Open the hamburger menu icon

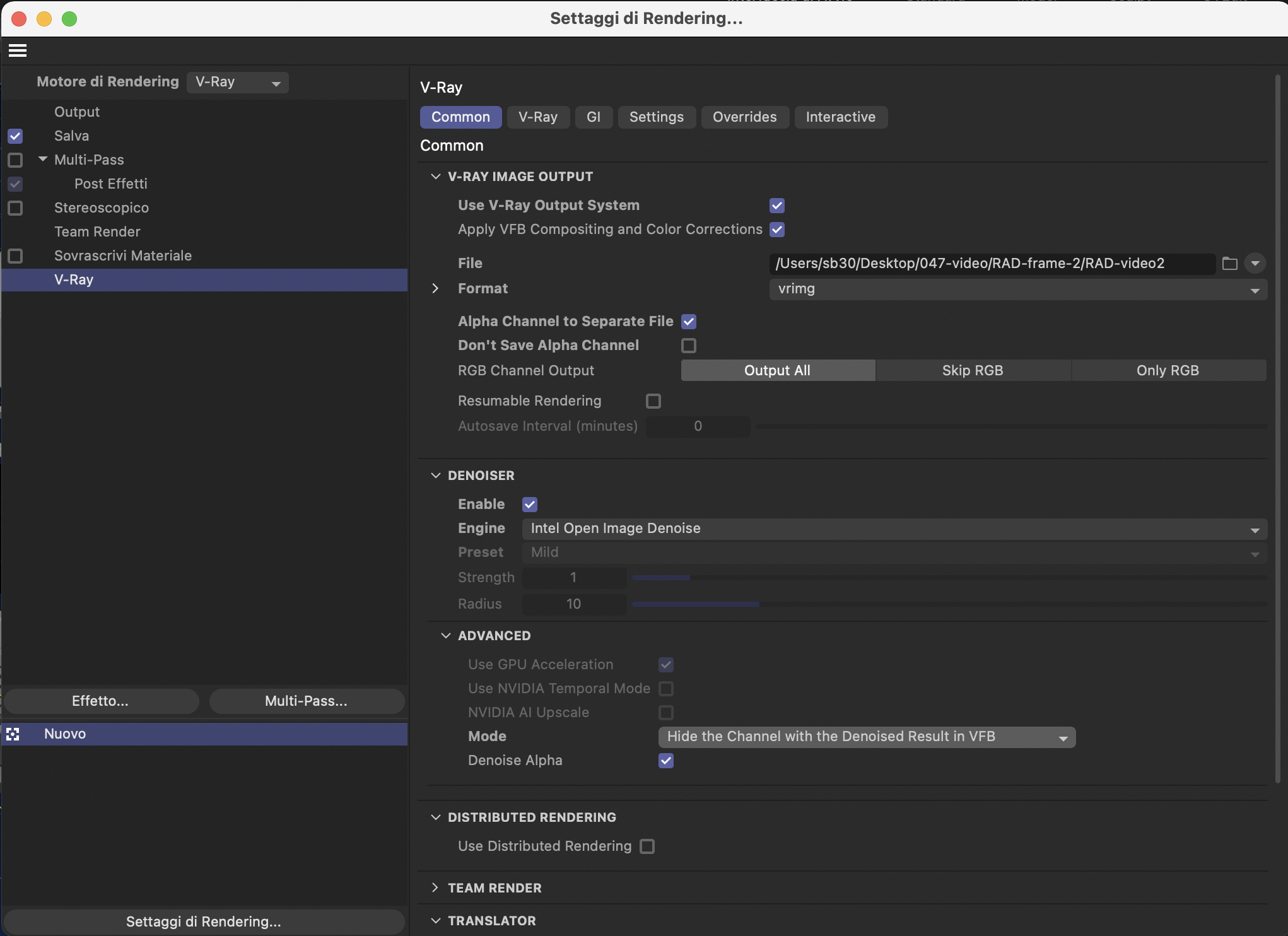(x=18, y=50)
